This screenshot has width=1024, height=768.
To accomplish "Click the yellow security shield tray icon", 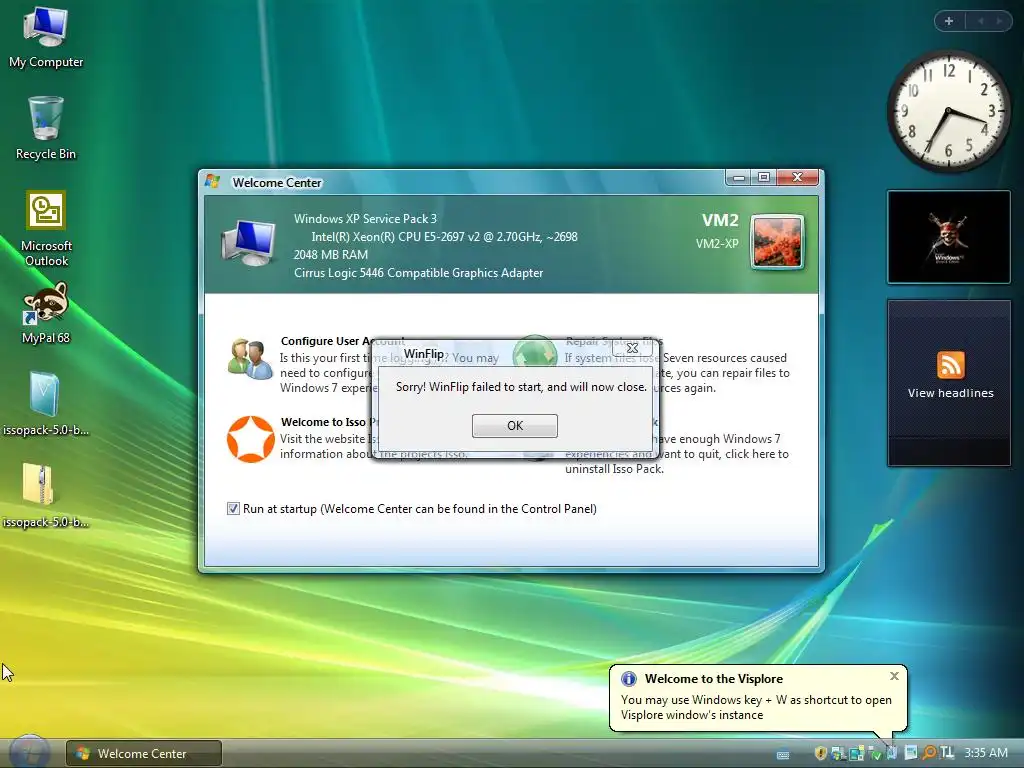I will point(821,753).
